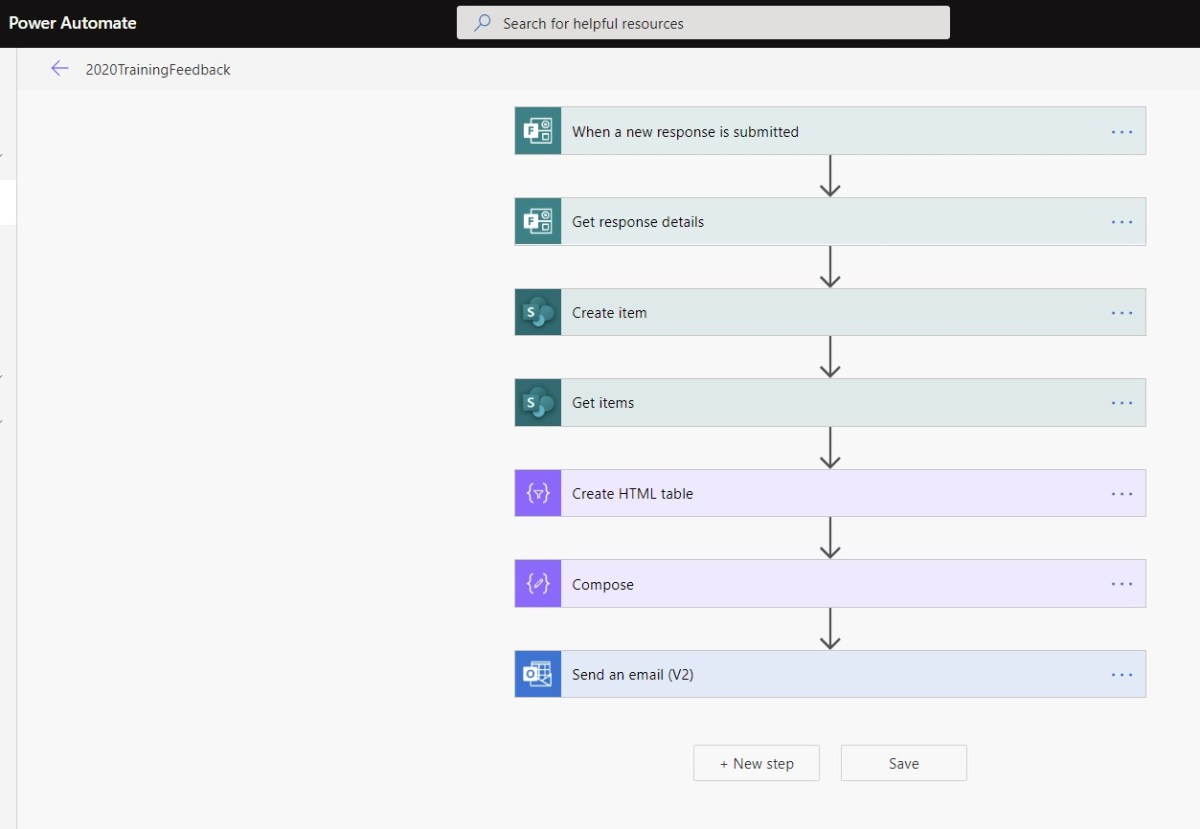The width and height of the screenshot is (1200, 829).
Task: Click the search magnifier icon
Action: 481,22
